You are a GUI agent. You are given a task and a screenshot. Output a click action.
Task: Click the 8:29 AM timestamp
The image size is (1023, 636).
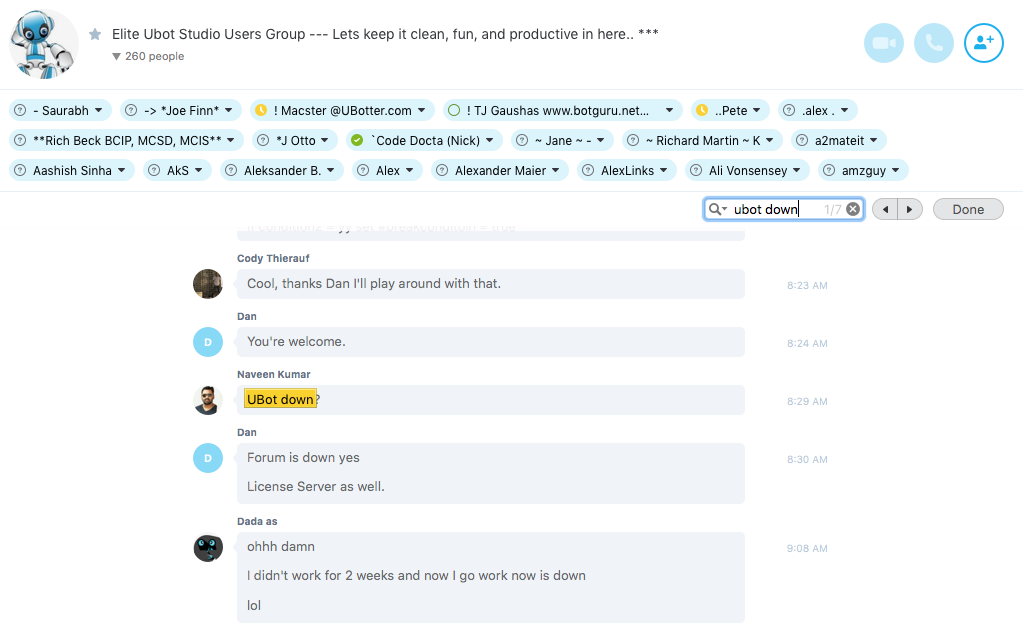807,402
